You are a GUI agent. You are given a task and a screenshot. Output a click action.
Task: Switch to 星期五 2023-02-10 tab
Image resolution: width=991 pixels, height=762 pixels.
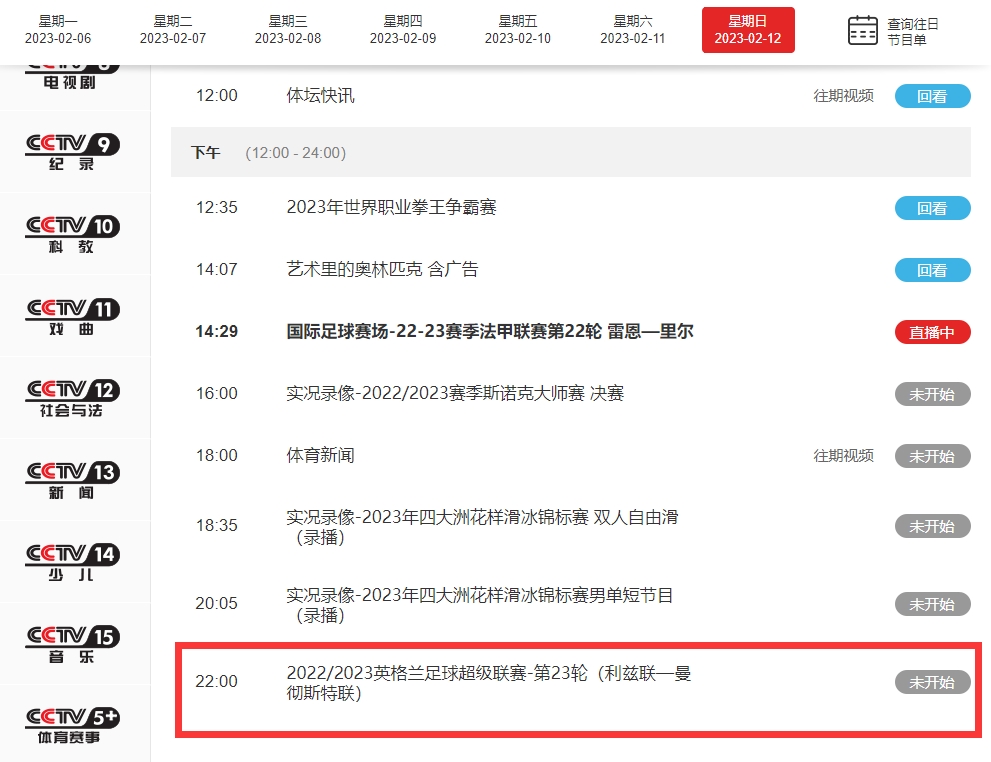click(x=518, y=30)
